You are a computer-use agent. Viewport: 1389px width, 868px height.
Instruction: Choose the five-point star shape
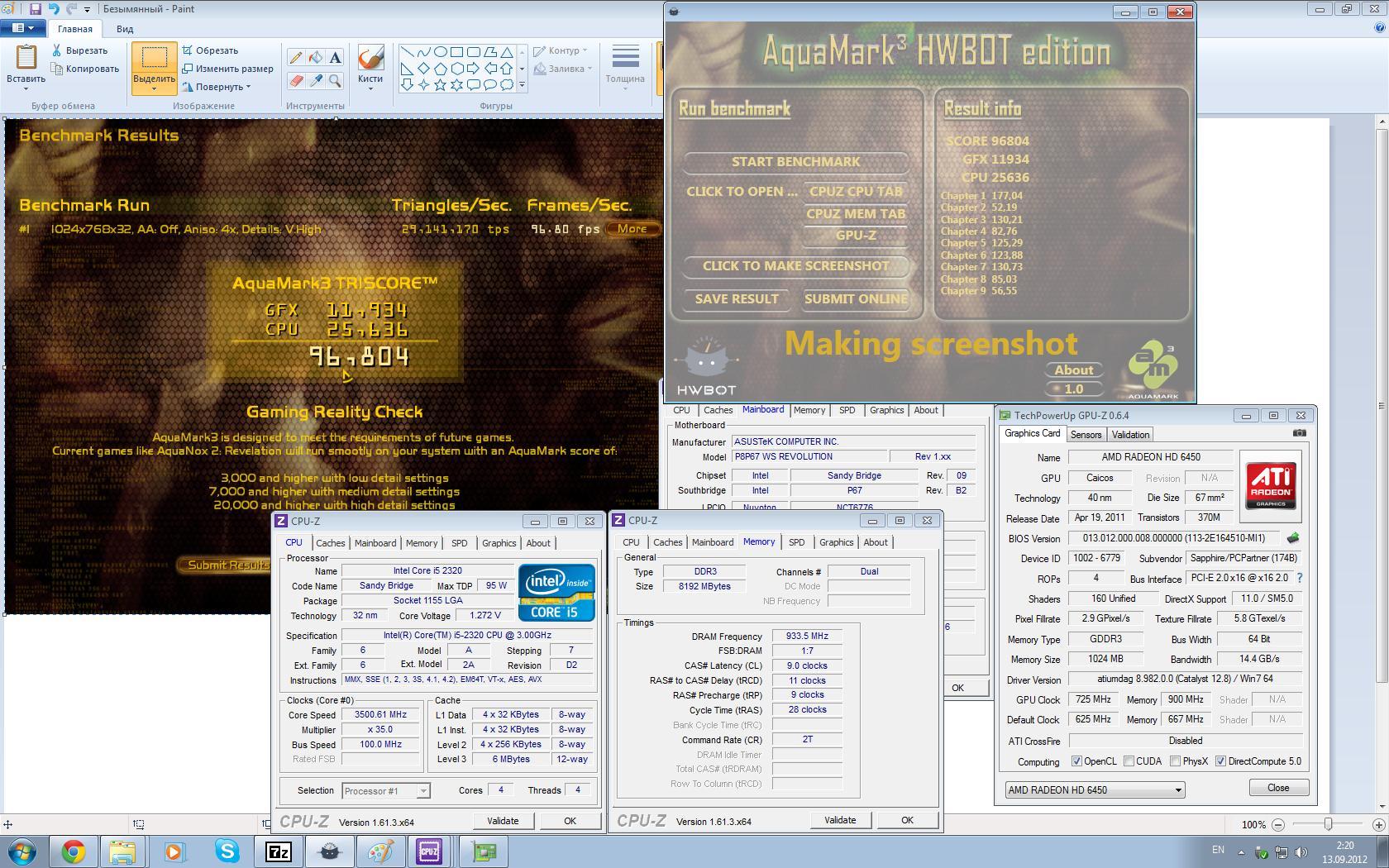[441, 84]
